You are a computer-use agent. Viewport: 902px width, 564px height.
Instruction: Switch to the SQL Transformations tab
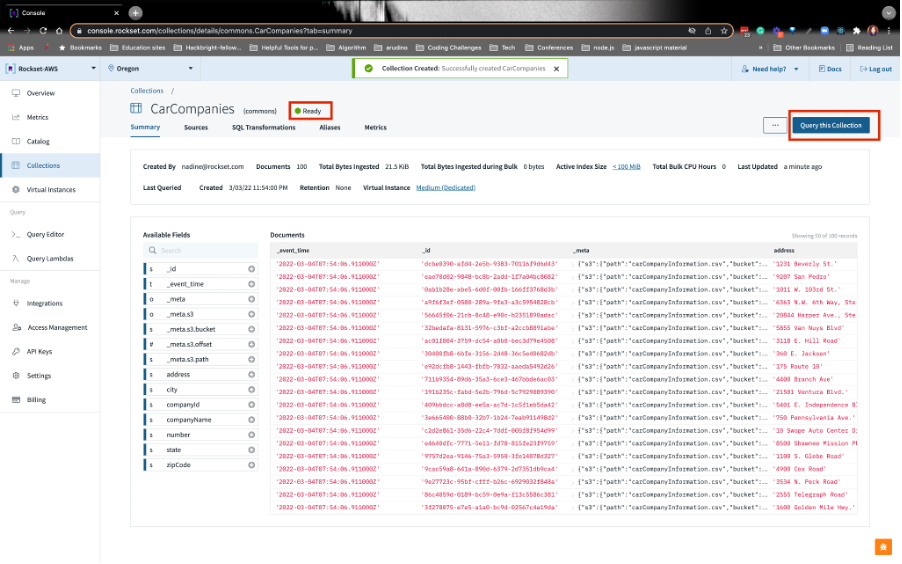click(x=263, y=128)
